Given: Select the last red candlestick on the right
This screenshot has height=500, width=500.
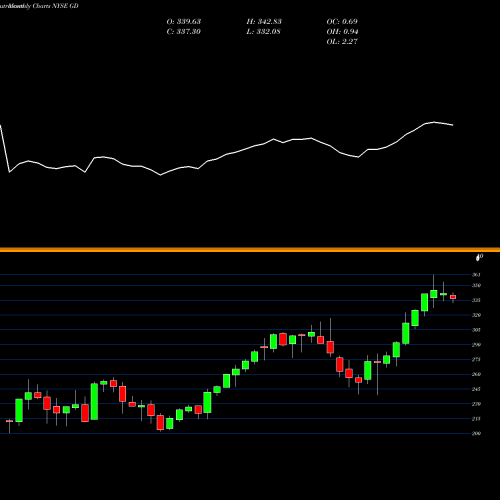Looking at the screenshot, I should point(453,297).
